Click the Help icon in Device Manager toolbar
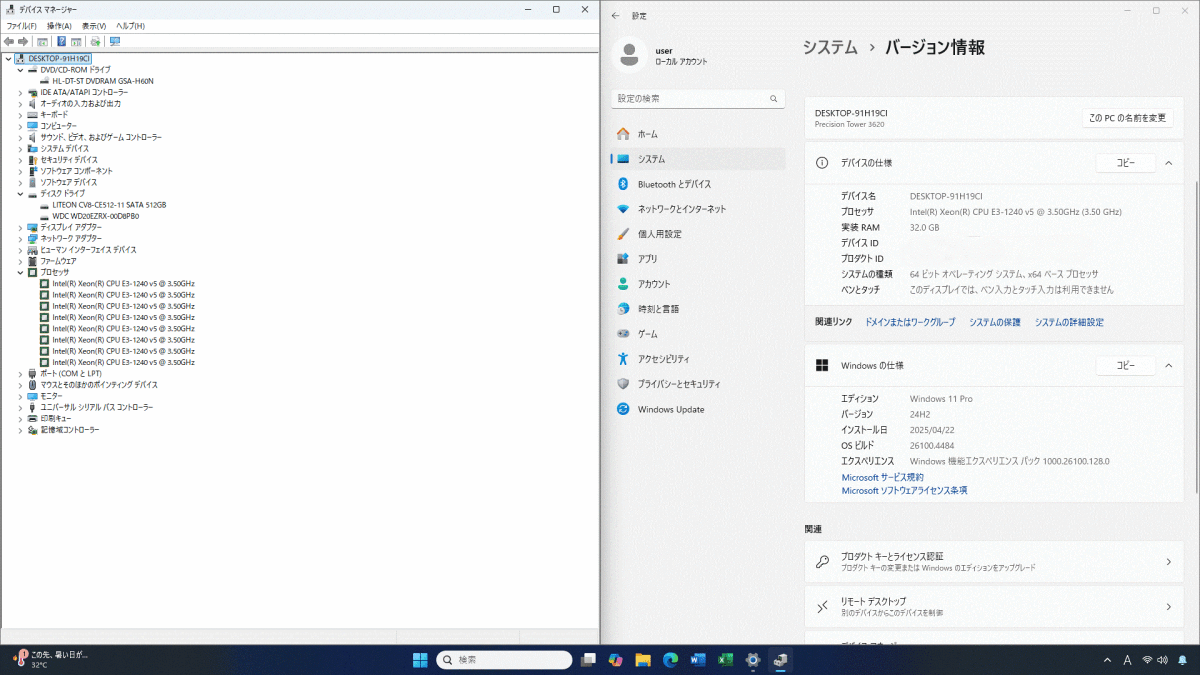The width and height of the screenshot is (1200, 675). click(x=61, y=42)
